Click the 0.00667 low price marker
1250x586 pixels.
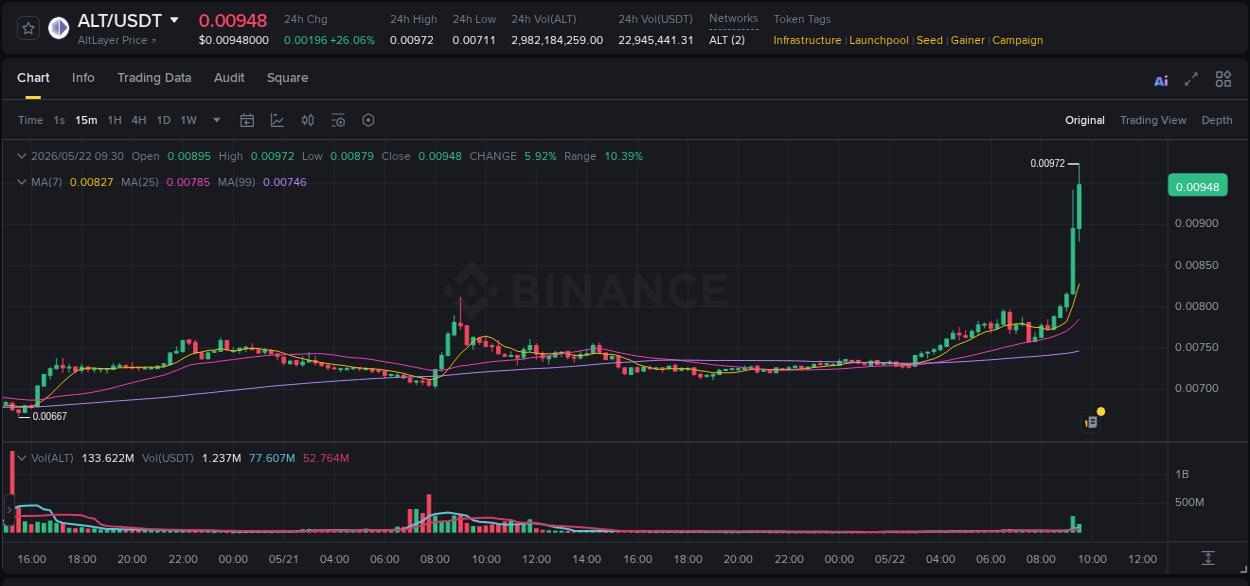coord(50,416)
